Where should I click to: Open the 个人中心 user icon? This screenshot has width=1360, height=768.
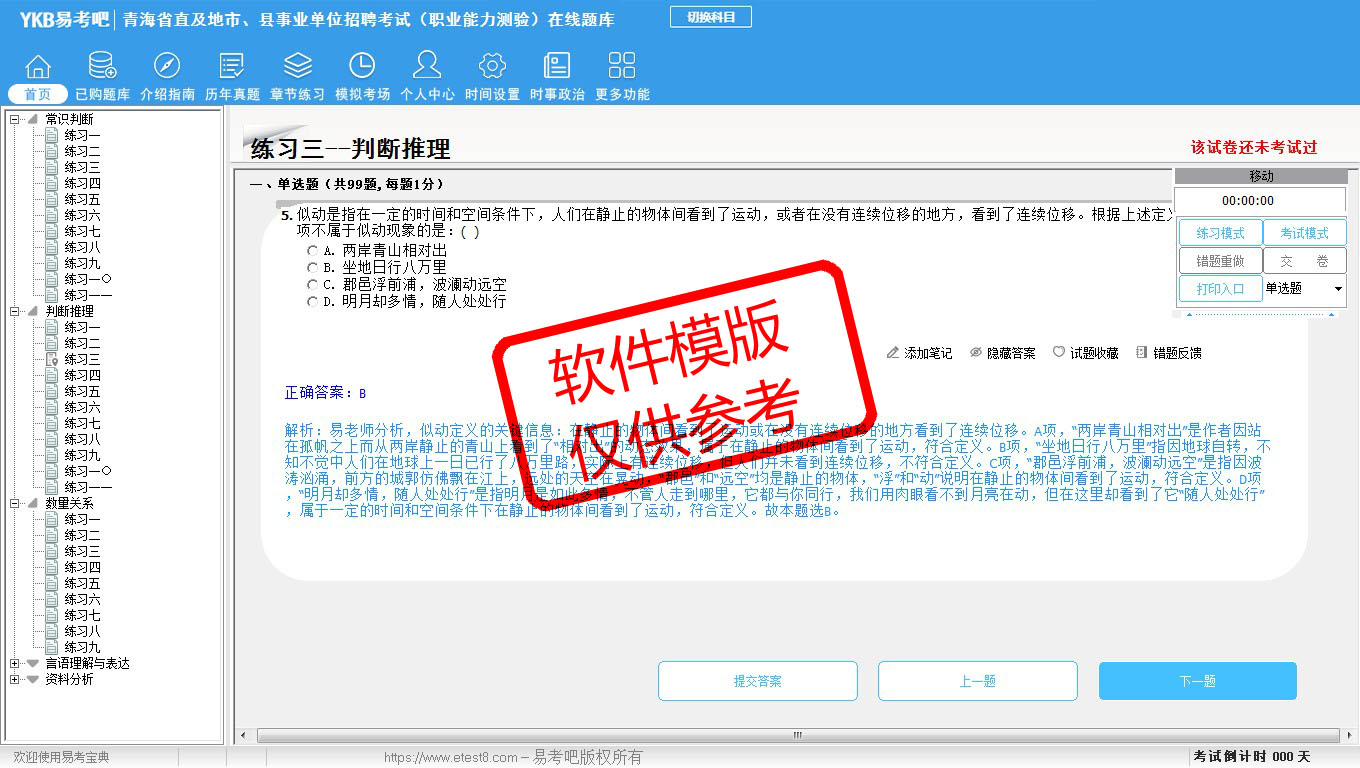(x=427, y=67)
